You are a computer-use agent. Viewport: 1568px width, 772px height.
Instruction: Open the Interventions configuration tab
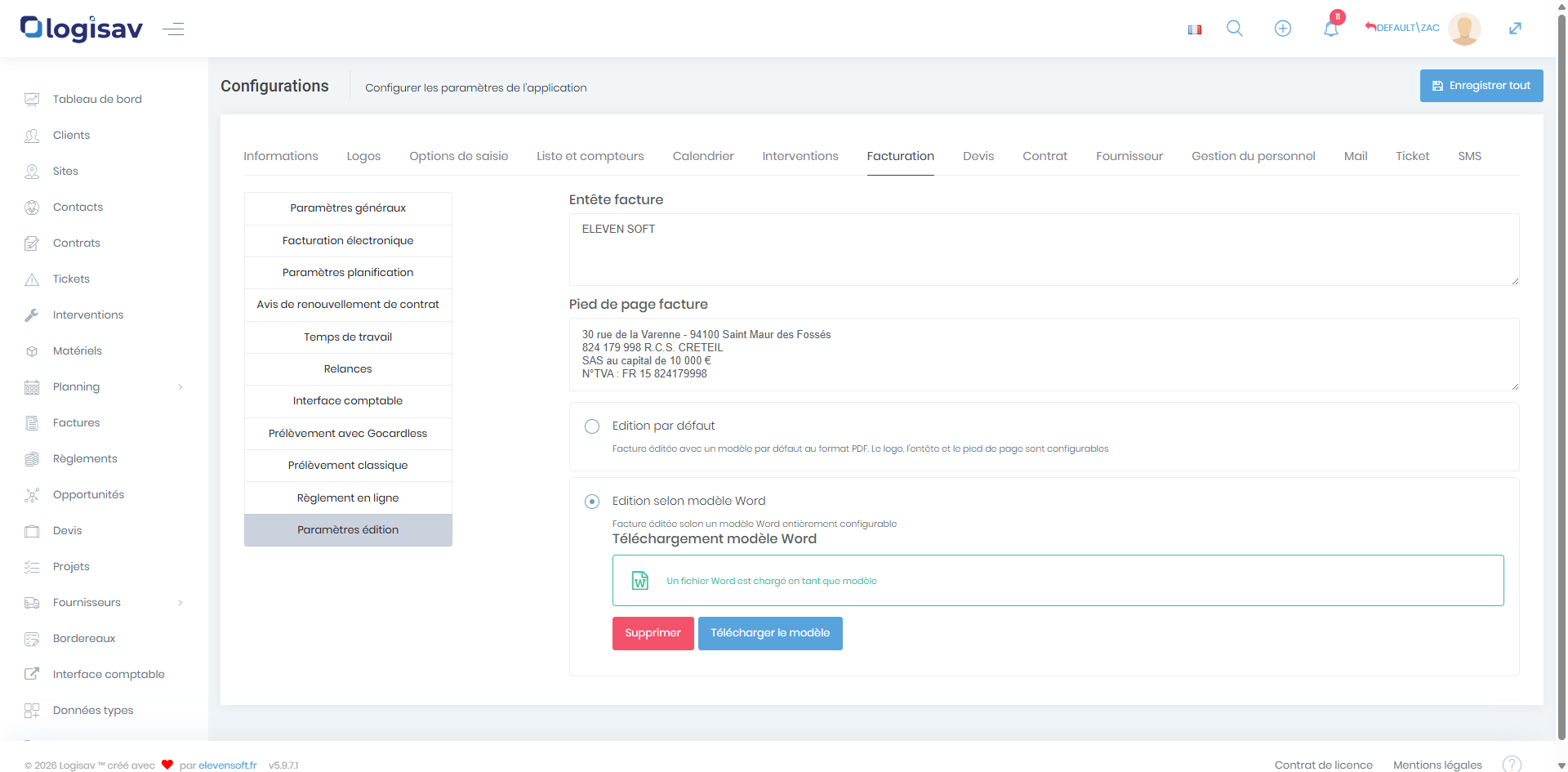[x=800, y=156]
